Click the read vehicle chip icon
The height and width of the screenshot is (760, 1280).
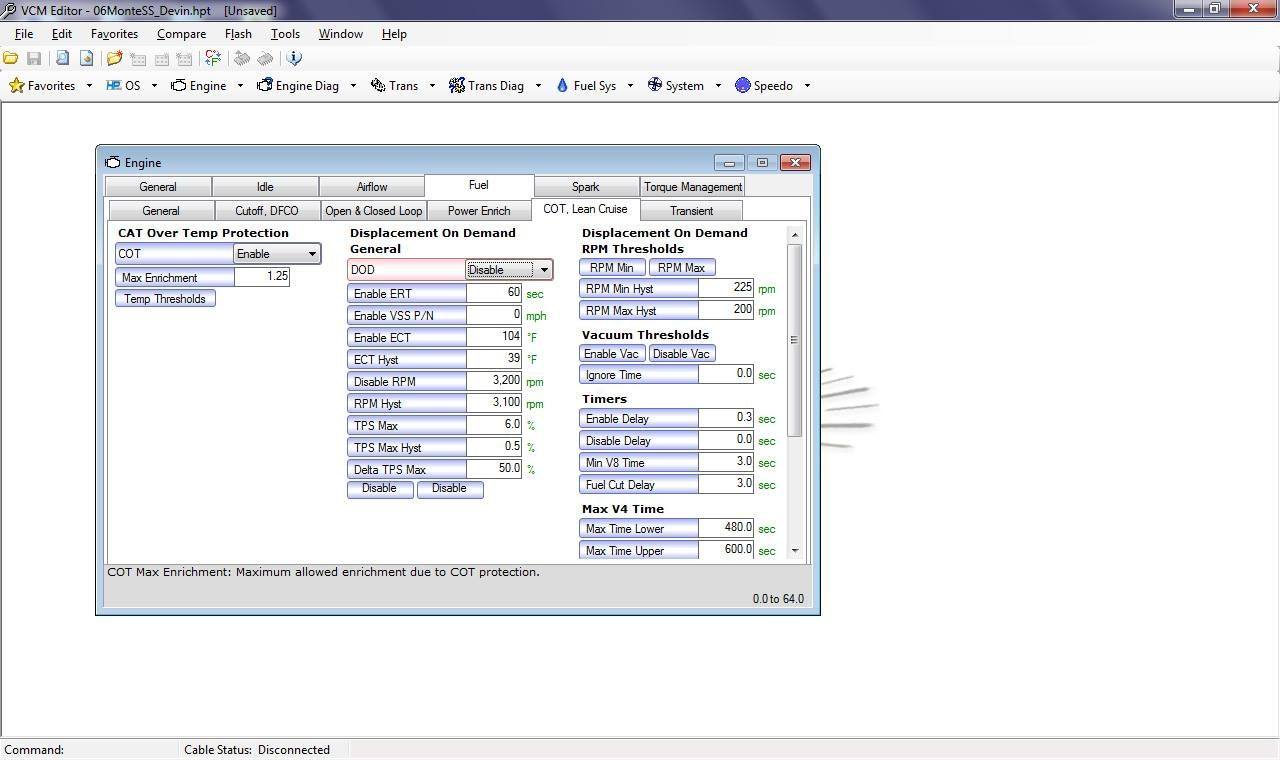(242, 58)
